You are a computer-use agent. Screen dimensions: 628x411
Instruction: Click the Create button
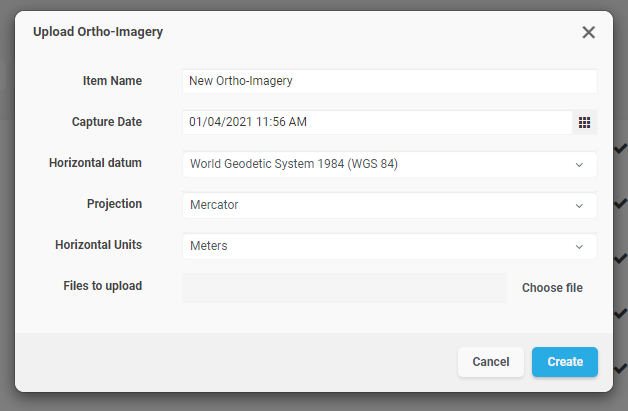565,362
